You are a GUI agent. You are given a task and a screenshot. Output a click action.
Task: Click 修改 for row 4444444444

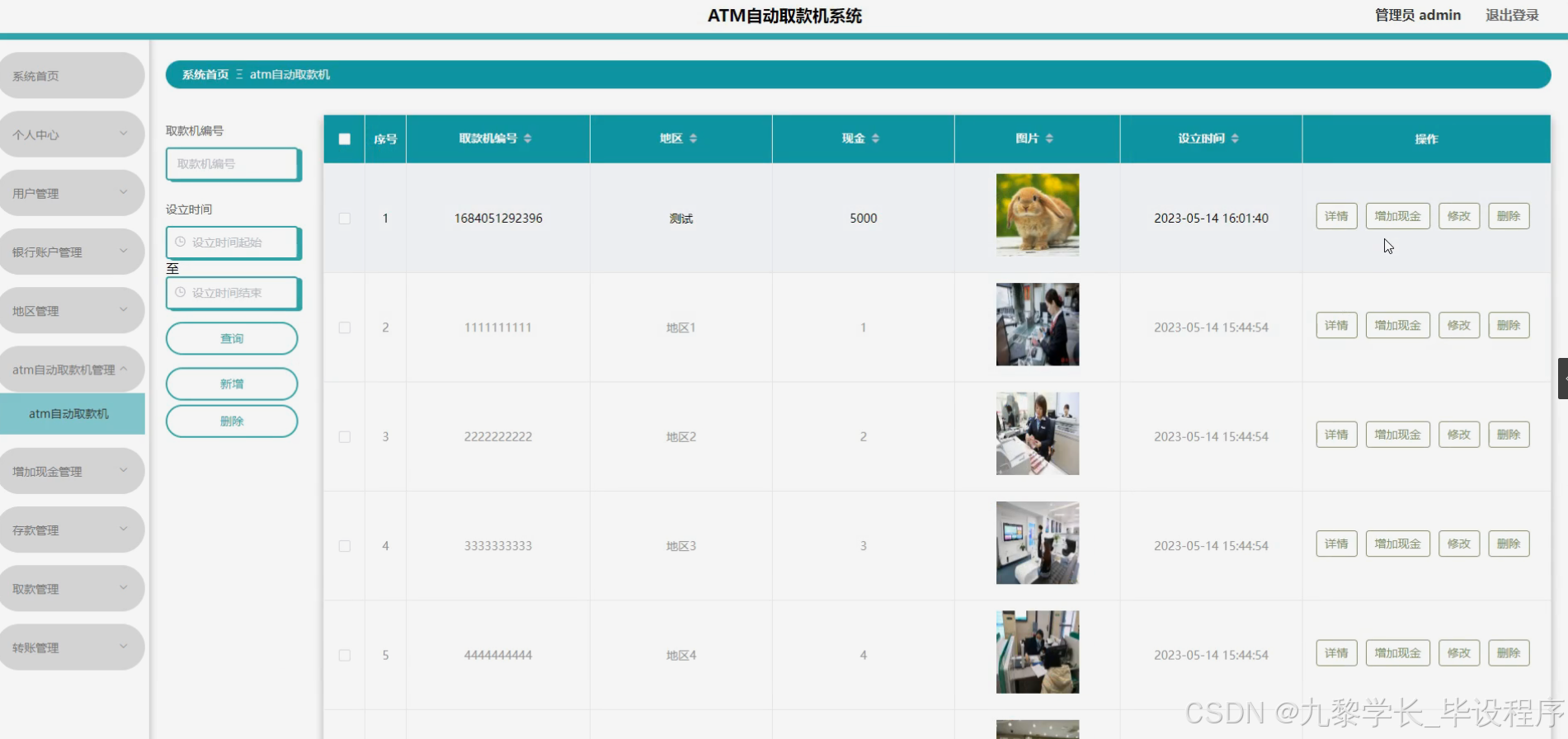[1459, 653]
